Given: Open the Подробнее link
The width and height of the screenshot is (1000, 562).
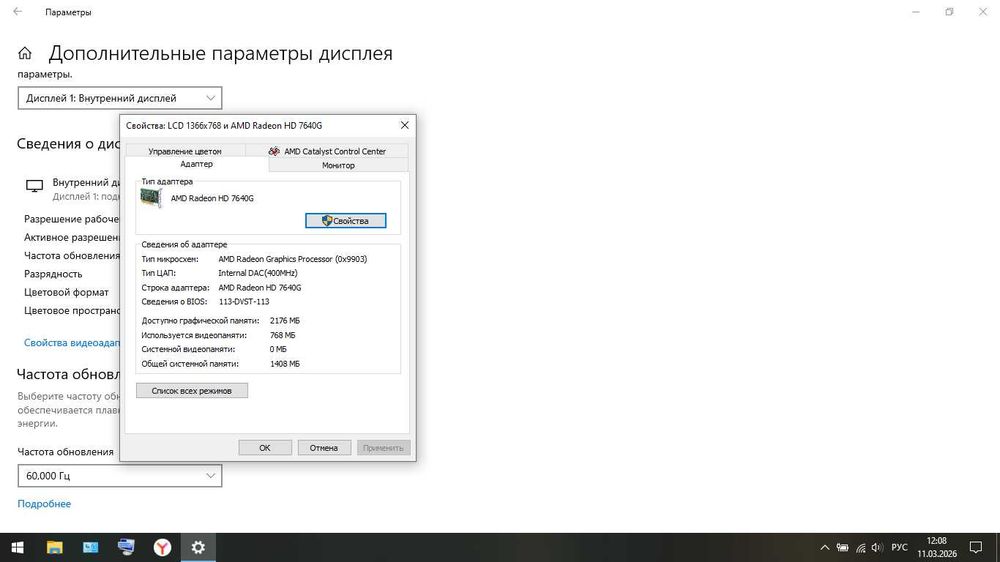Looking at the screenshot, I should (x=44, y=503).
